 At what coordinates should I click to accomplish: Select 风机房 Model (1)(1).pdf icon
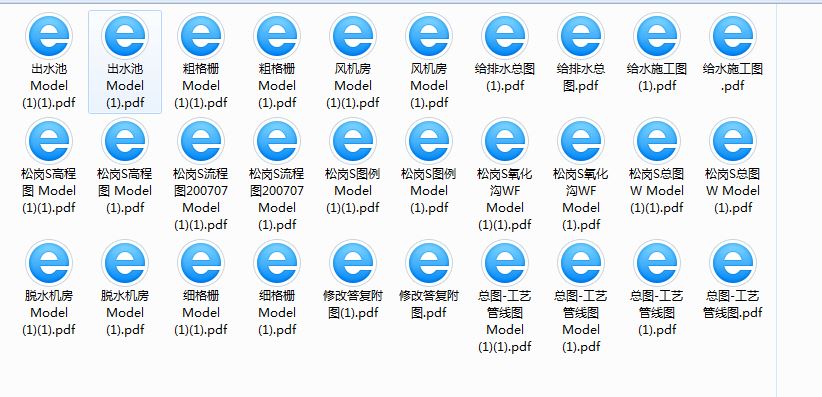353,36
